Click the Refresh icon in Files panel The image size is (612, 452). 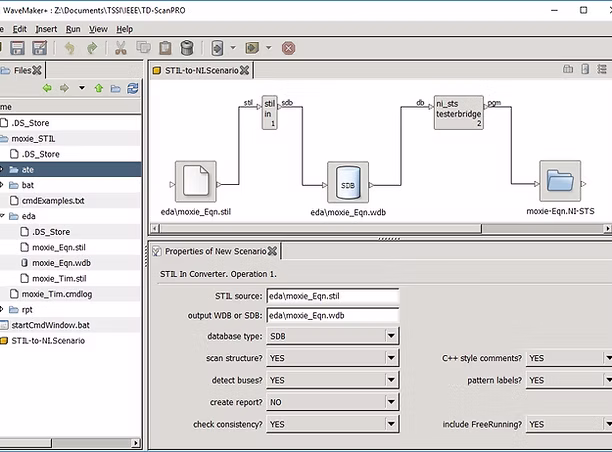click(134, 88)
